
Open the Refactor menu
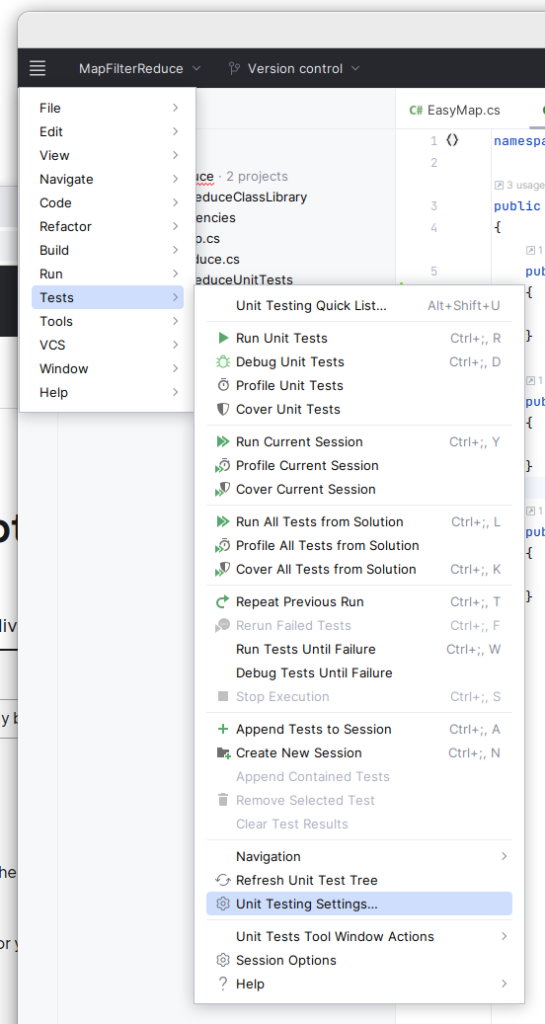click(108, 227)
